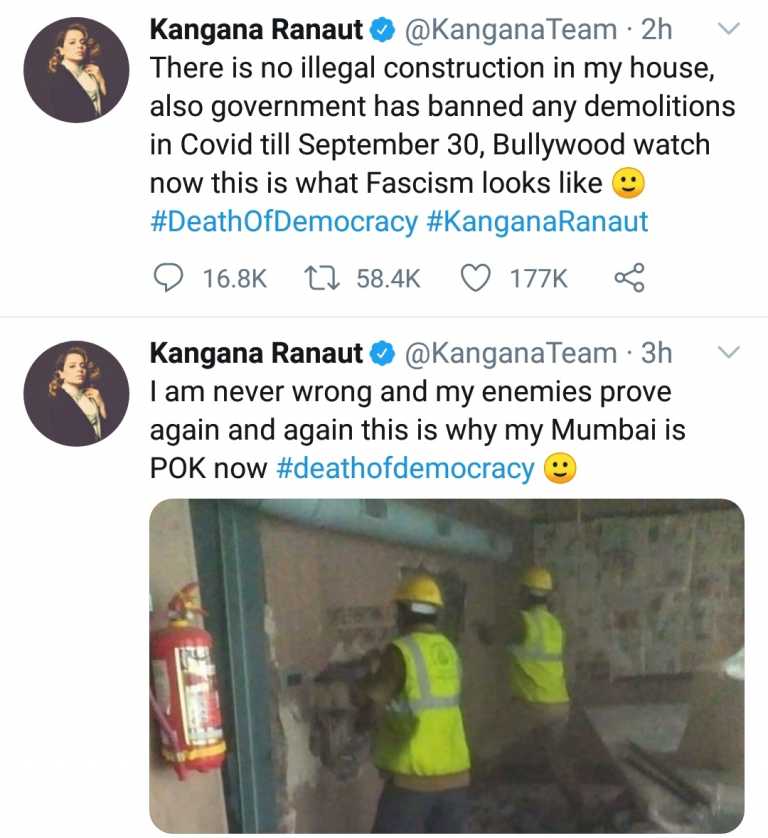Open the #DeathOfDemocracy hashtag in first tweet

pos(284,221)
